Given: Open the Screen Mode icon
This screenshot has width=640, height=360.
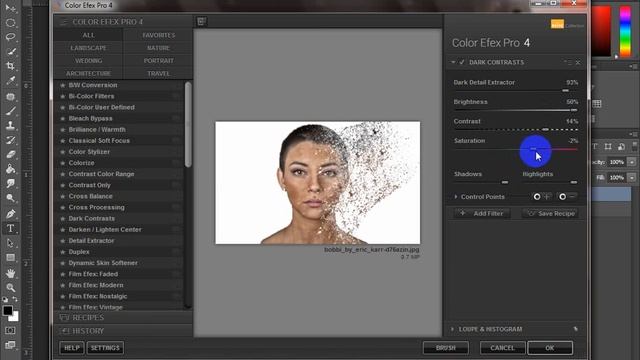Looking at the screenshot, I should pyautogui.click(x=10, y=345).
